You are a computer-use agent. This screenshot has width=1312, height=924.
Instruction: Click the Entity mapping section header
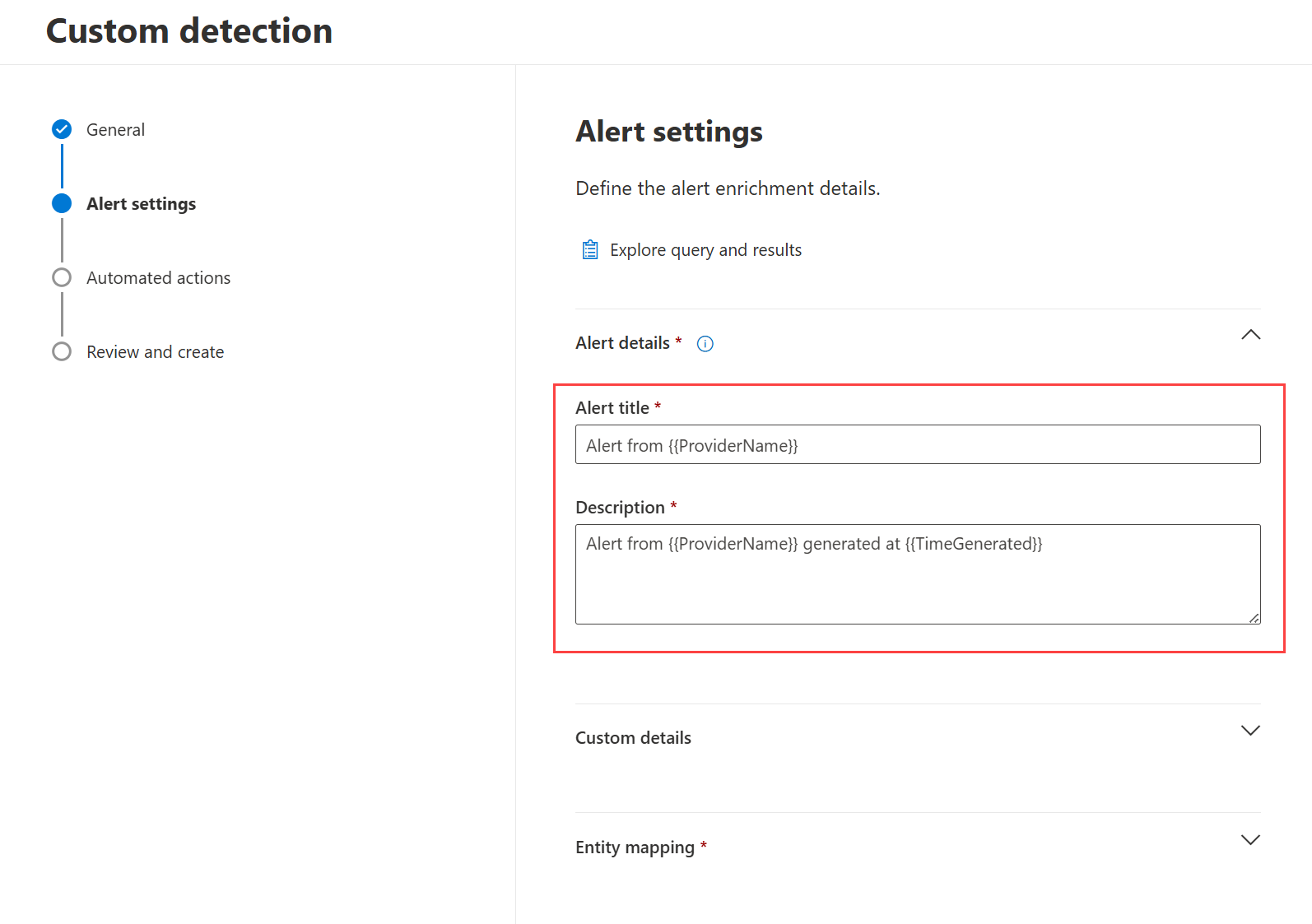click(x=635, y=847)
